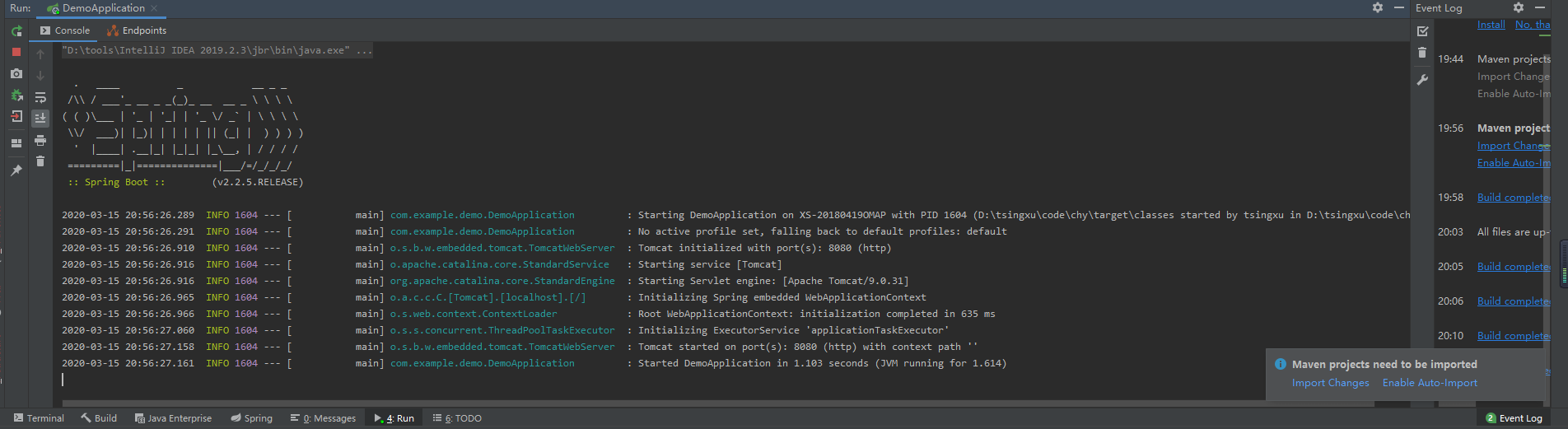1568x429 pixels.
Task: Pin the DemoApplication run tab
Action: point(16,170)
